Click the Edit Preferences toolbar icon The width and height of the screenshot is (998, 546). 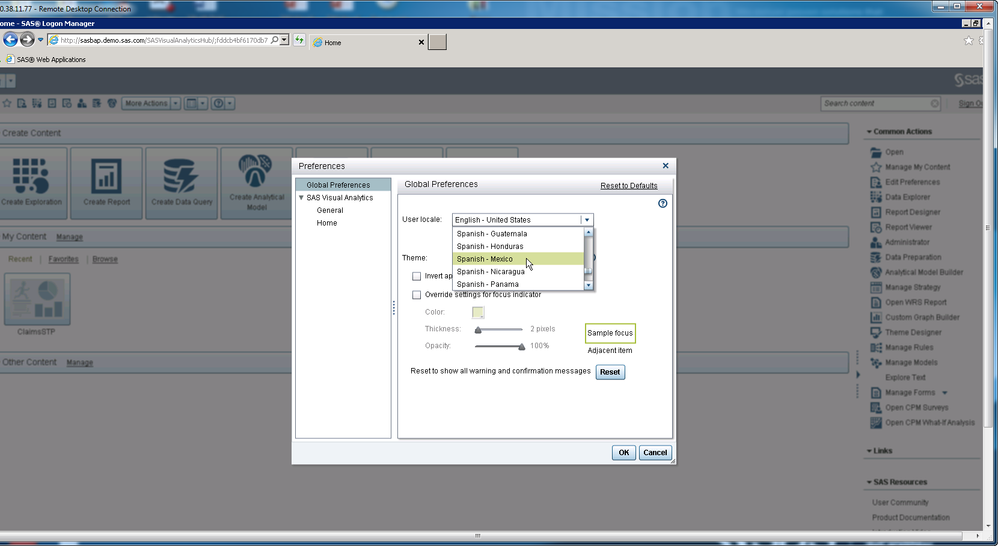(22, 103)
